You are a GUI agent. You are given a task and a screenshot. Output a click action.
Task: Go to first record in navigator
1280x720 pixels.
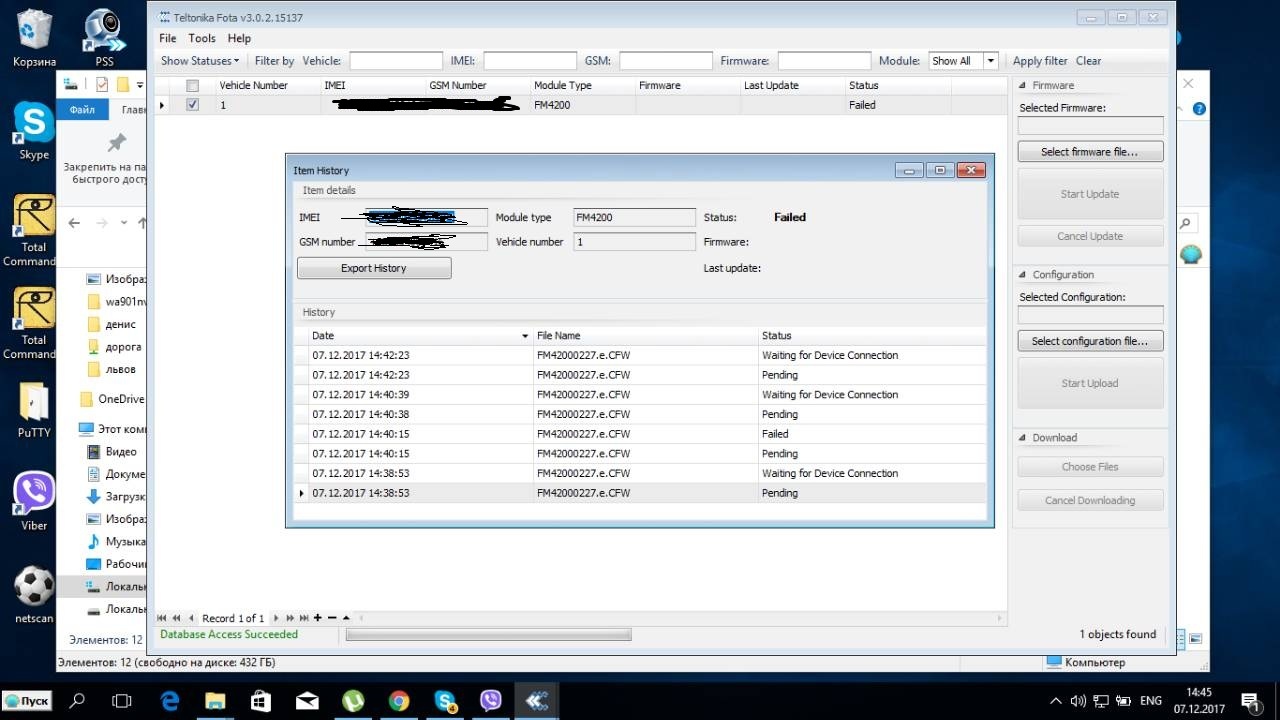163,618
